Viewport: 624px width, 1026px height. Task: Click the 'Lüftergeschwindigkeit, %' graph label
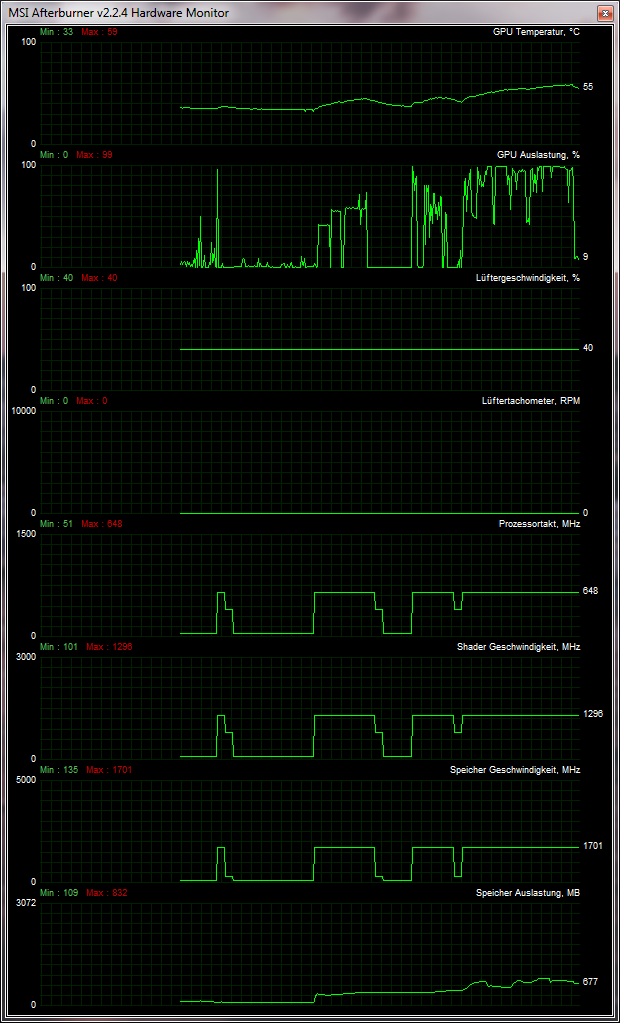click(527, 277)
